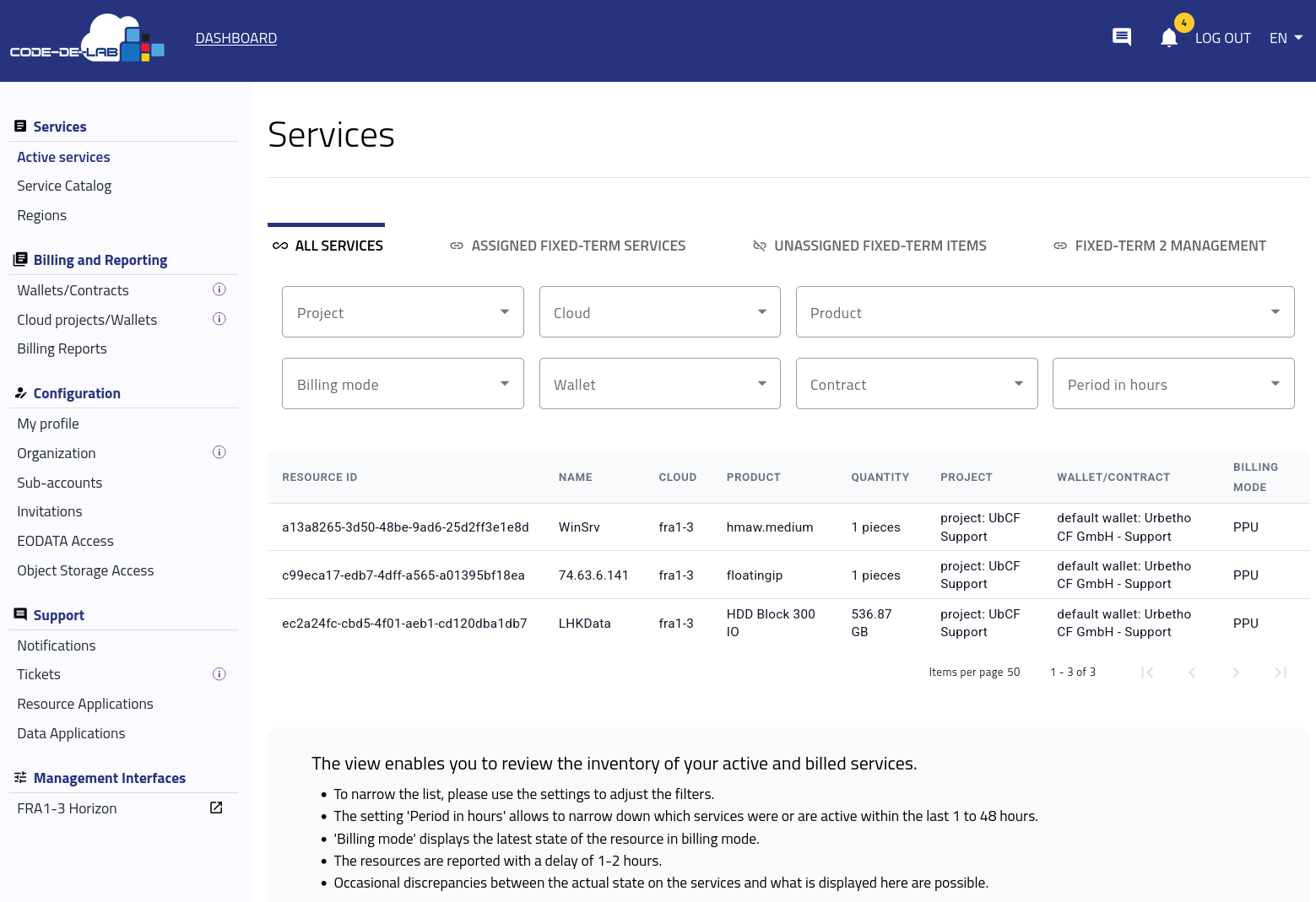The height and width of the screenshot is (902, 1316).
Task: Open the Wallet filter dropdown
Action: [x=660, y=384]
